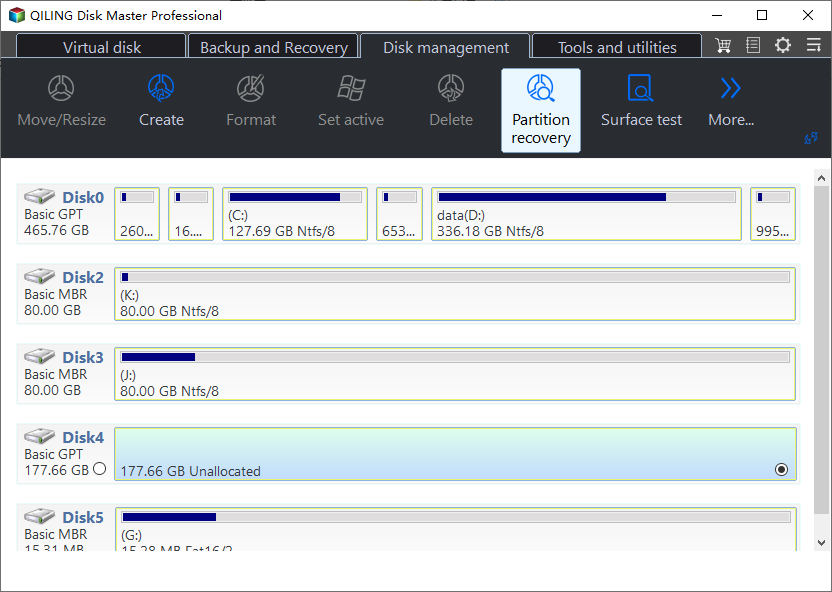
Task: Click the 465.76 GB size text
Action: click(x=57, y=230)
